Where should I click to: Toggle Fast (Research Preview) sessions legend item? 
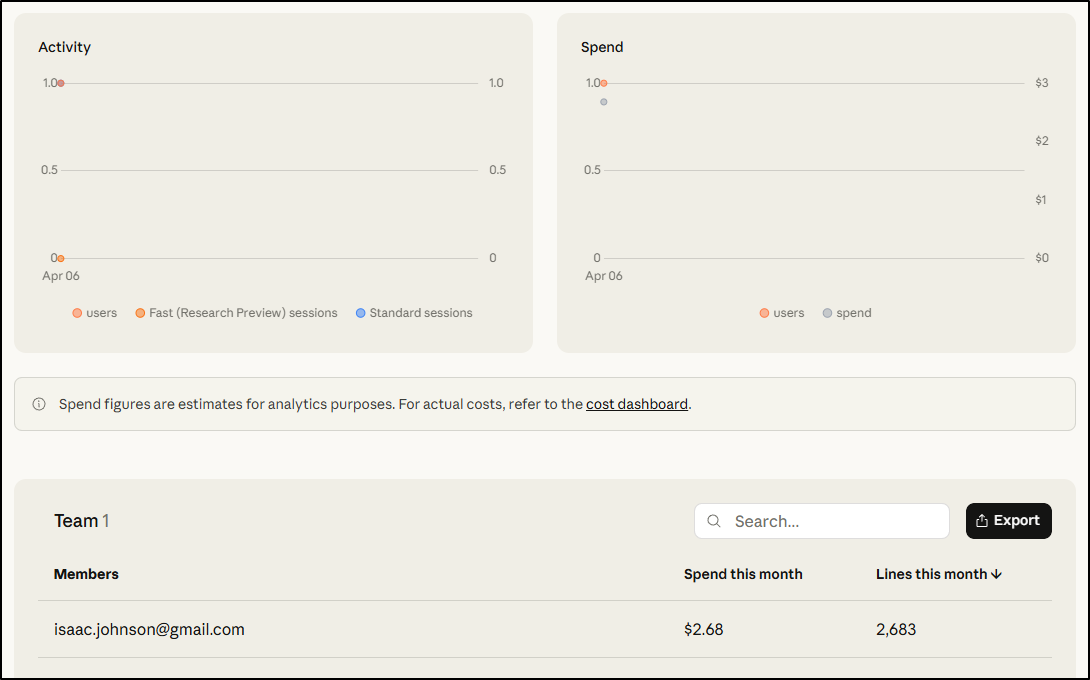coord(236,313)
